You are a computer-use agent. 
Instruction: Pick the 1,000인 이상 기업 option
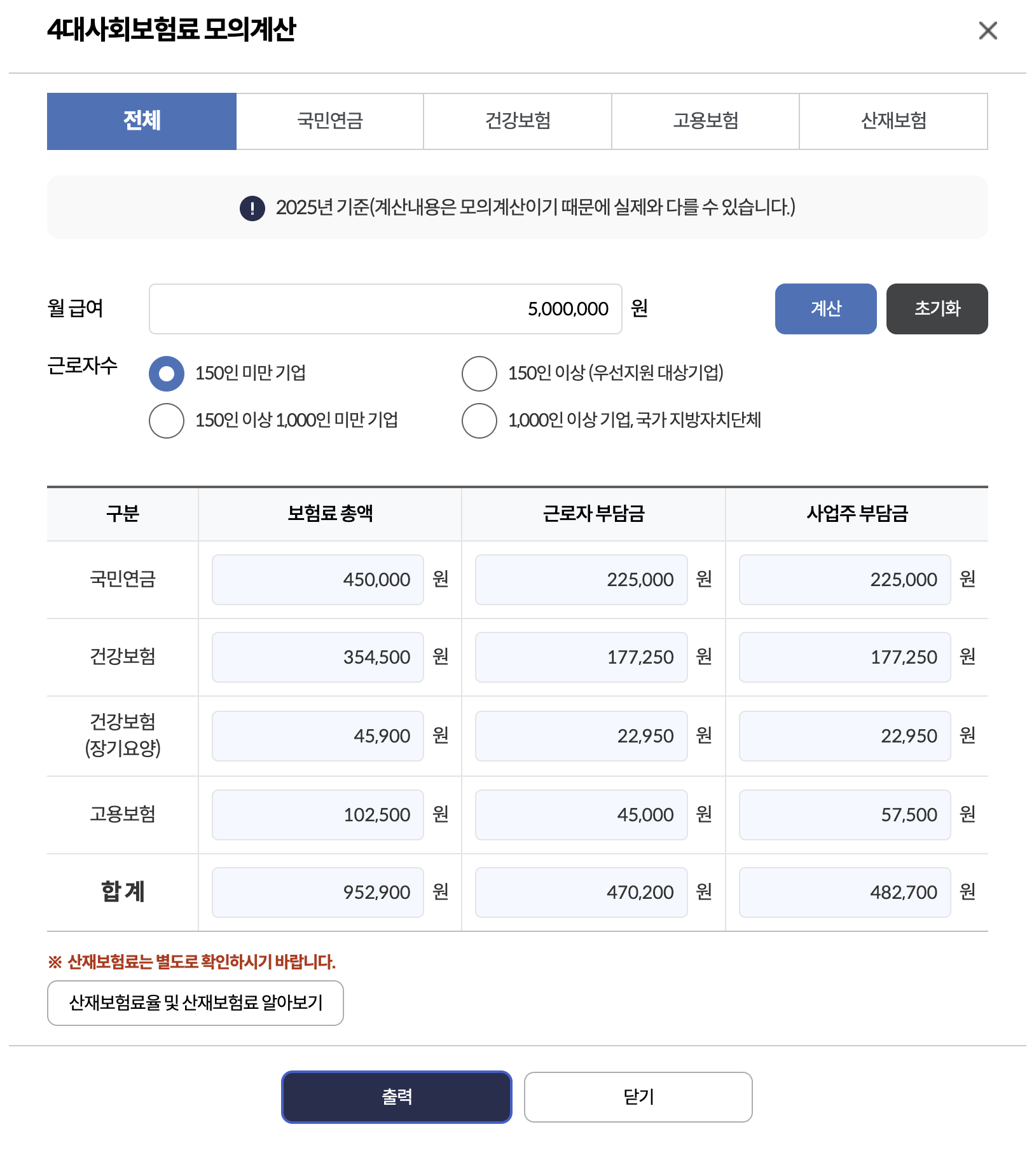coord(478,420)
